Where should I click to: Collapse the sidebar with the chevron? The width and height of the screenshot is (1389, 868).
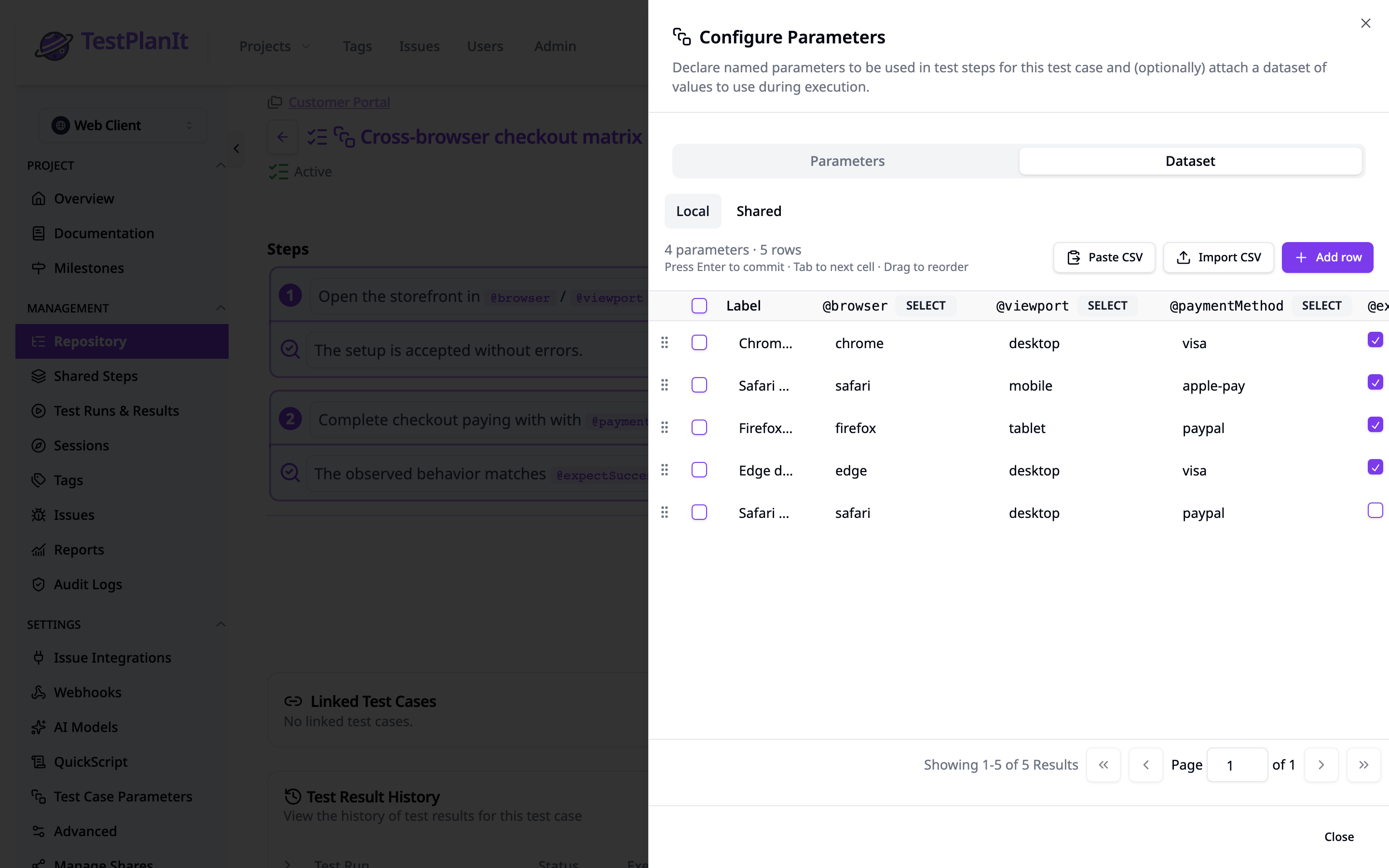[236, 149]
